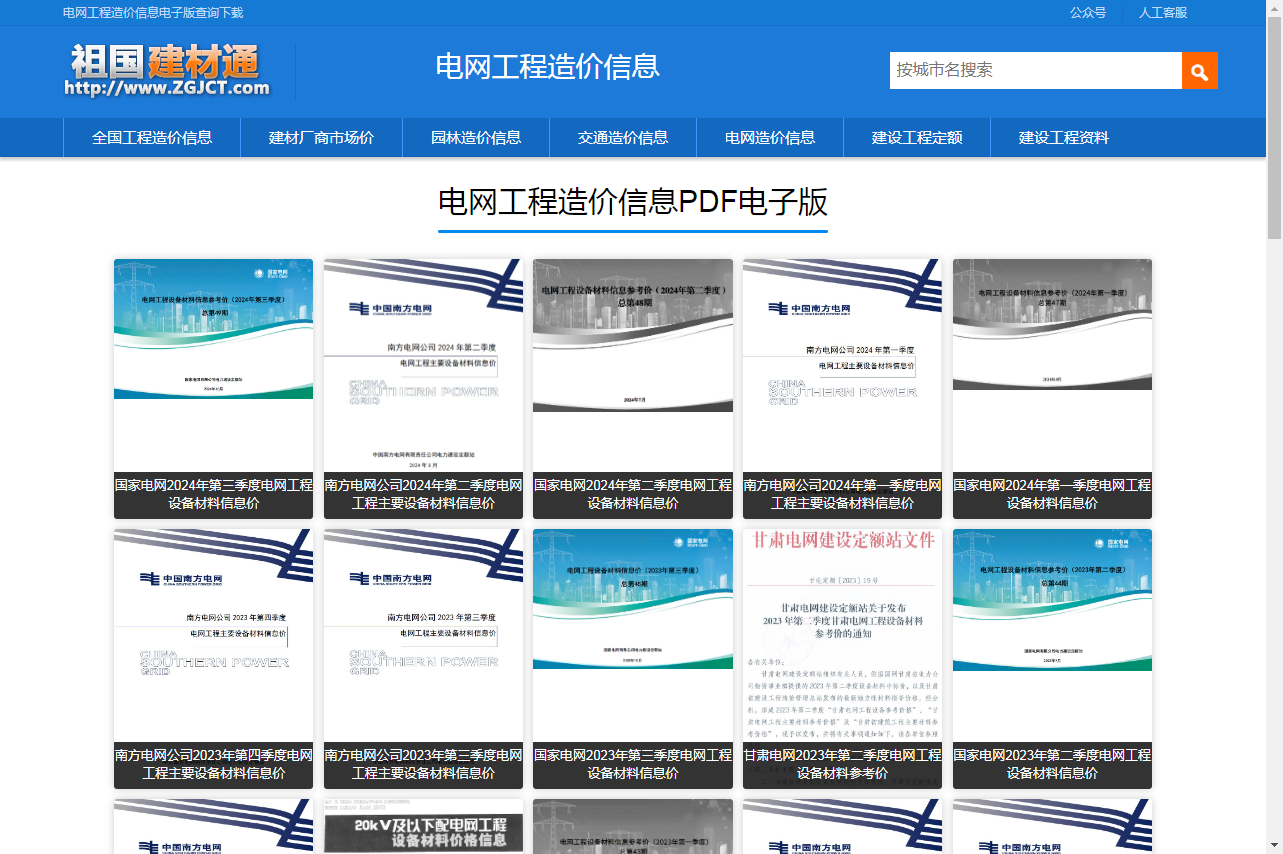Click caption 国家电网2023年第三季度电网工程设备材料信息价
The height and width of the screenshot is (854, 1283).
coord(633,764)
